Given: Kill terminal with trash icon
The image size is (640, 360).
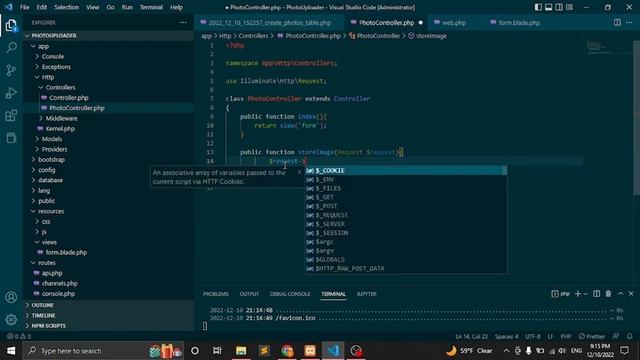Looking at the screenshot, I should [608, 294].
